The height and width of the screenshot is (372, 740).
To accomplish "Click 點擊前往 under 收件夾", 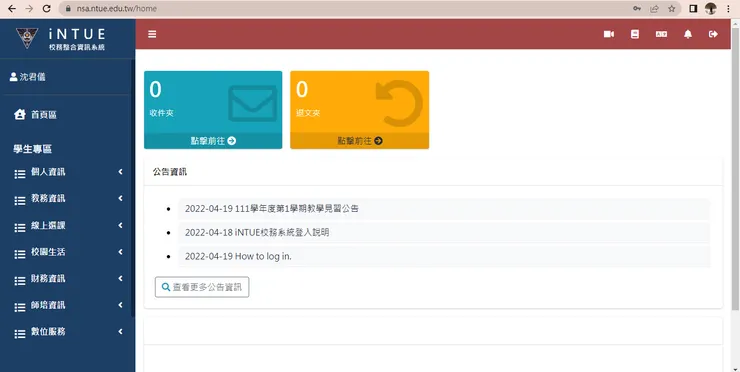I will 213,141.
